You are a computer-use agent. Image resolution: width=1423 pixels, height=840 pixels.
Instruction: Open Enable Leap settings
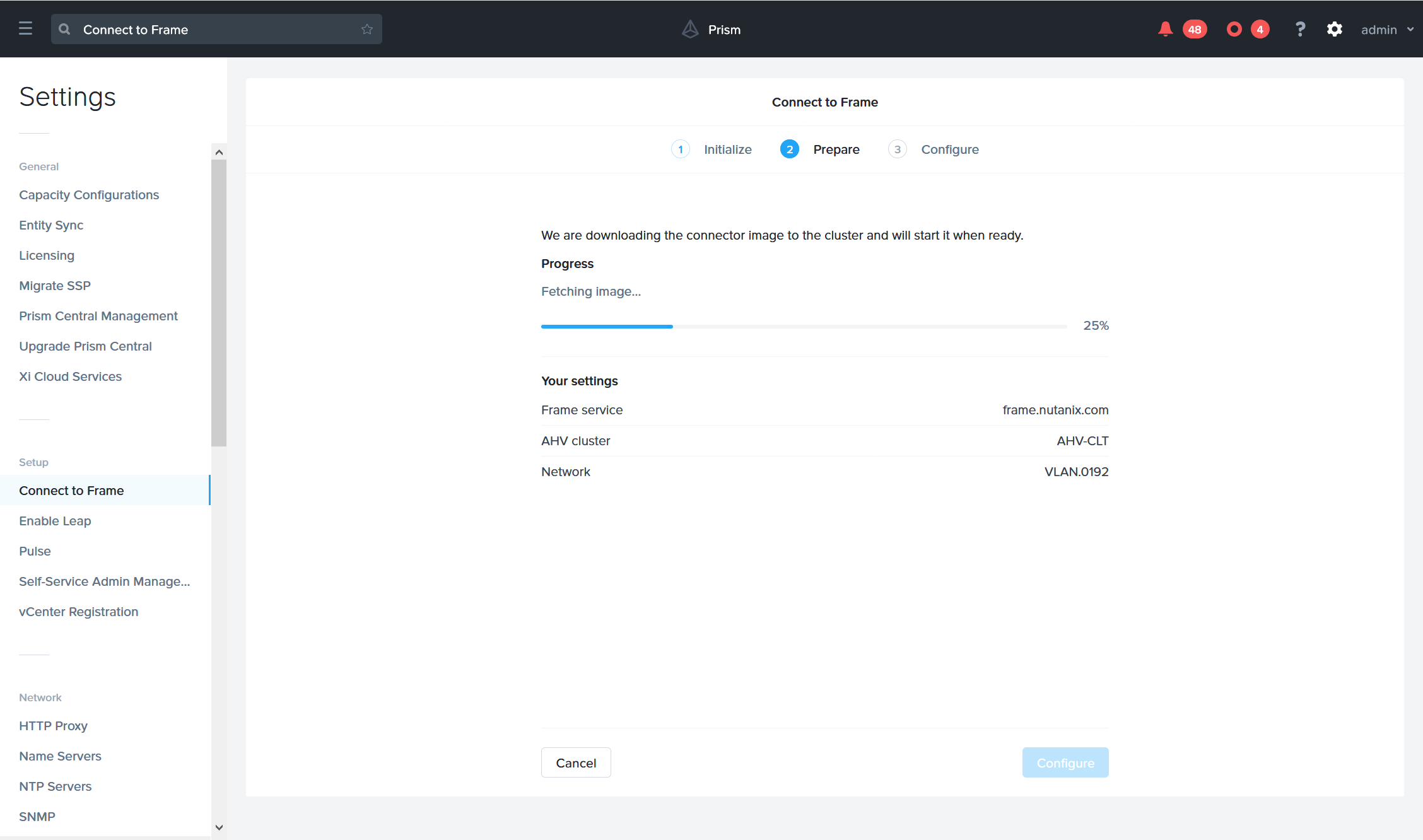coord(55,521)
